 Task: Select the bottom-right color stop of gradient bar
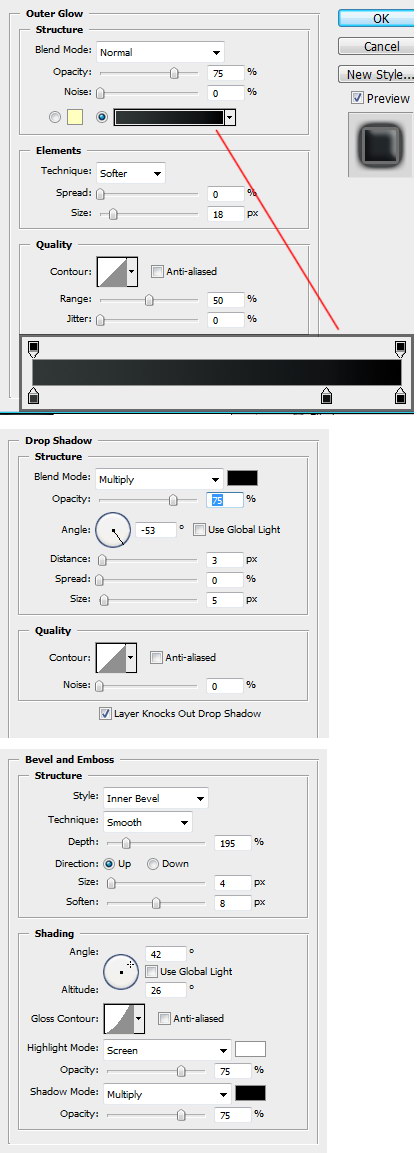[400, 397]
